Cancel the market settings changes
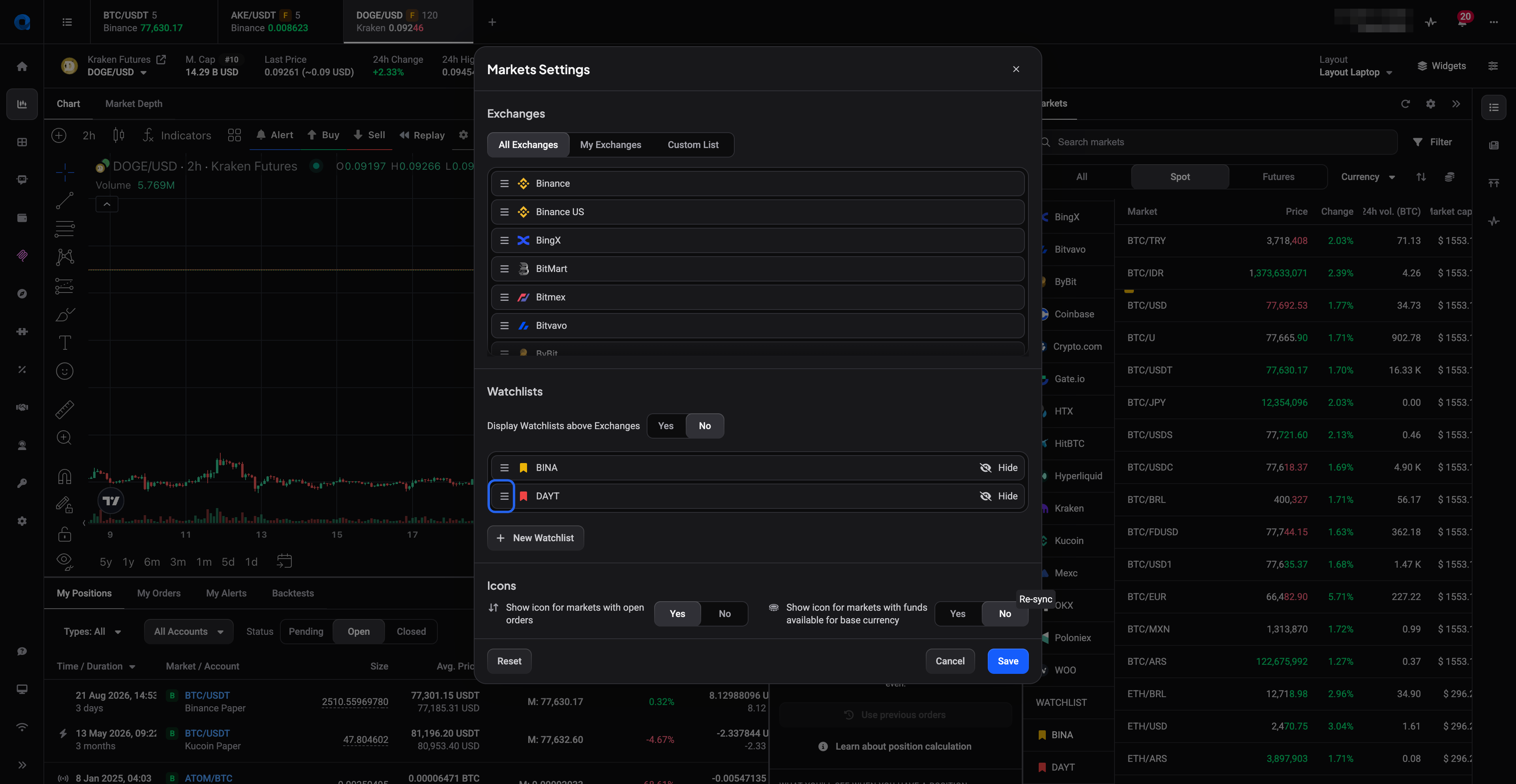1516x784 pixels. pos(950,661)
